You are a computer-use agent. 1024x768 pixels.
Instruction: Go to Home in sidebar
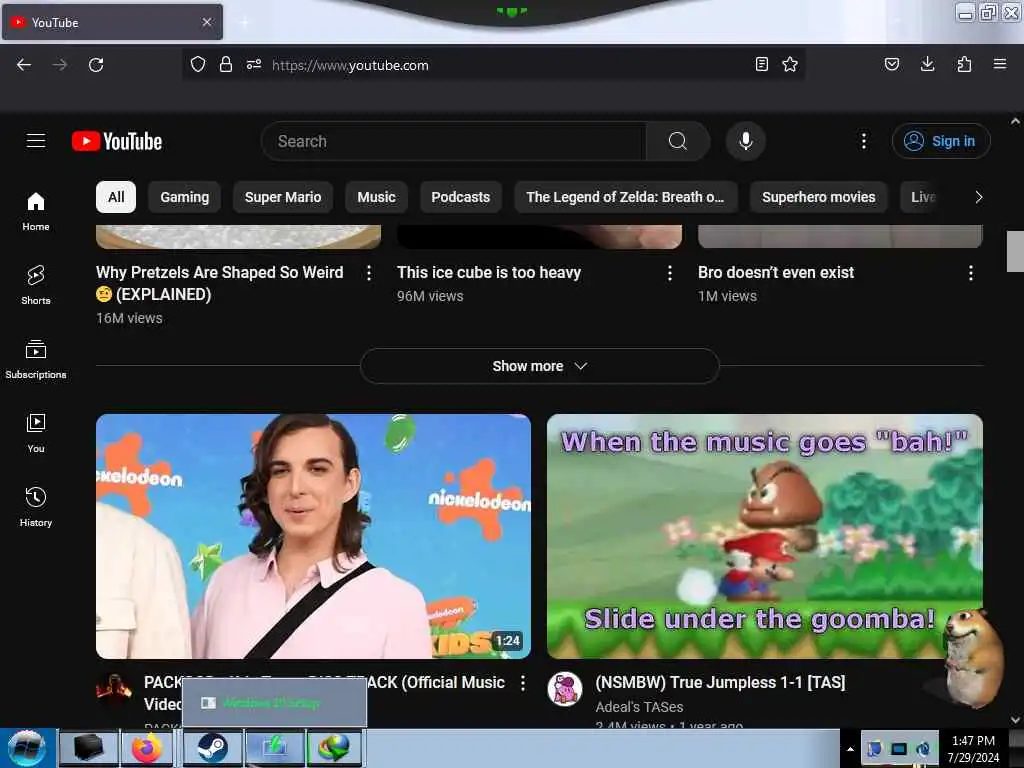click(x=36, y=212)
